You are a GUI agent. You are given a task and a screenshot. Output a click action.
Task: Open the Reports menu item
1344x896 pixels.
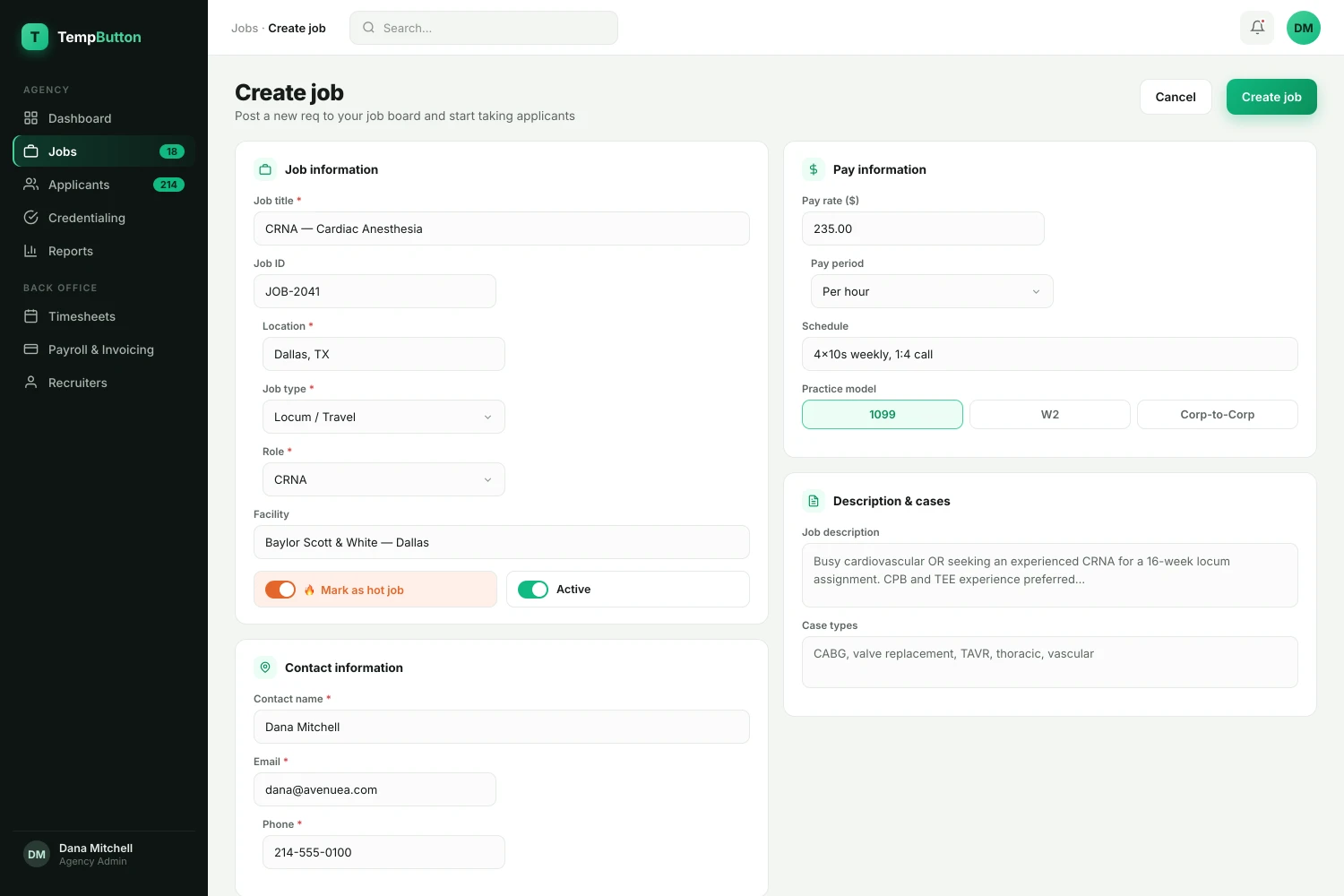(x=104, y=251)
